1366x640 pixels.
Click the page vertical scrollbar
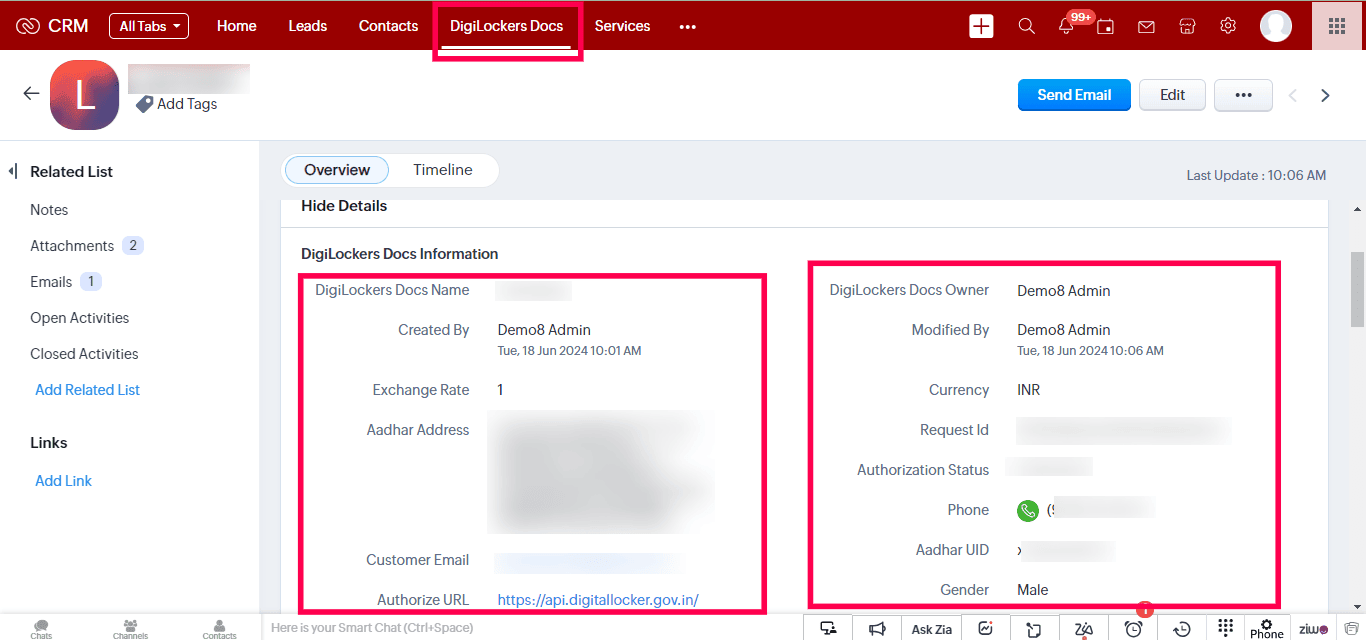pyautogui.click(x=1357, y=290)
